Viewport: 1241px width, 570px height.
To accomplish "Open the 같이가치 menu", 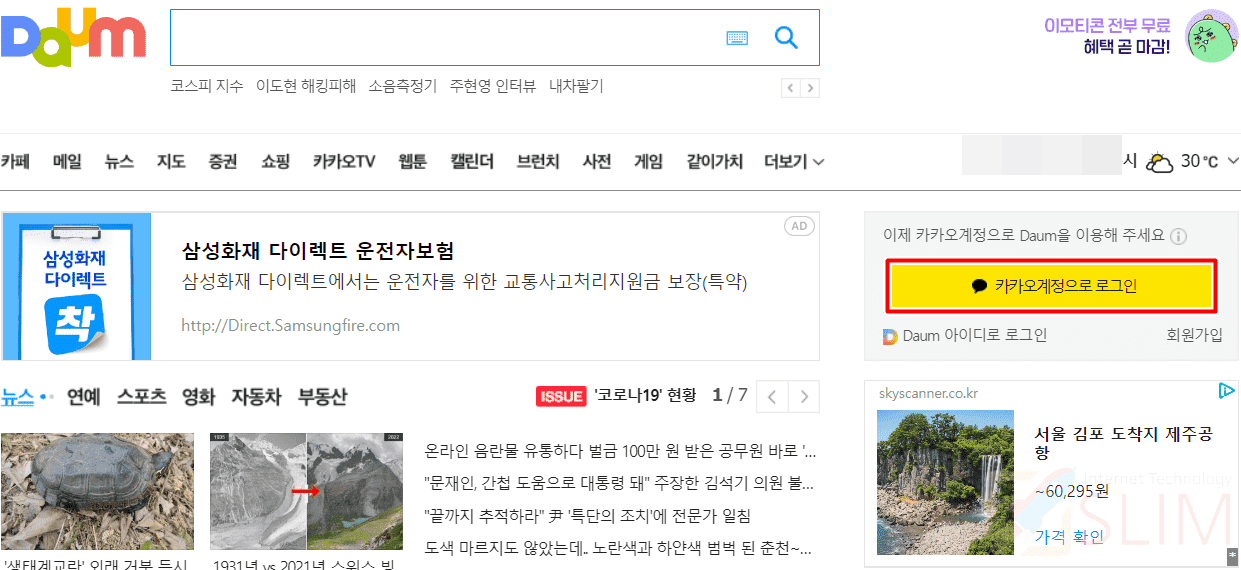I will point(714,162).
